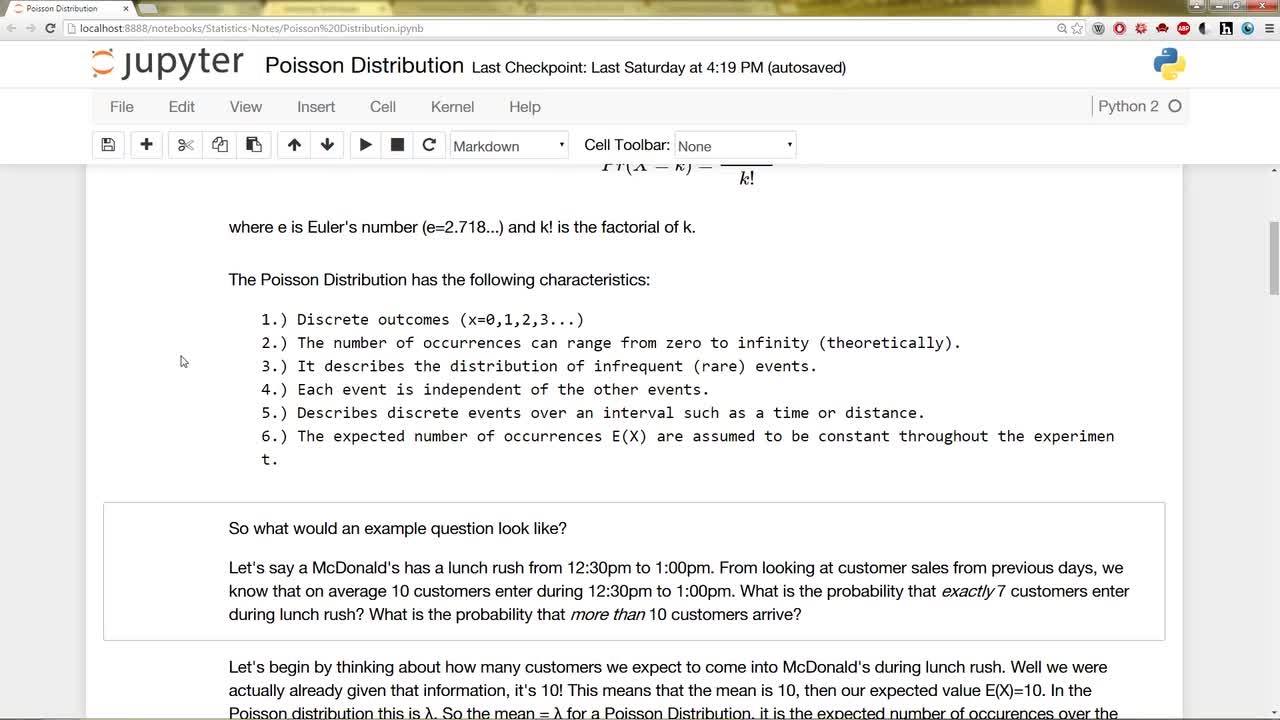Click the browser address bar URL
The height and width of the screenshot is (720, 1280).
point(252,28)
